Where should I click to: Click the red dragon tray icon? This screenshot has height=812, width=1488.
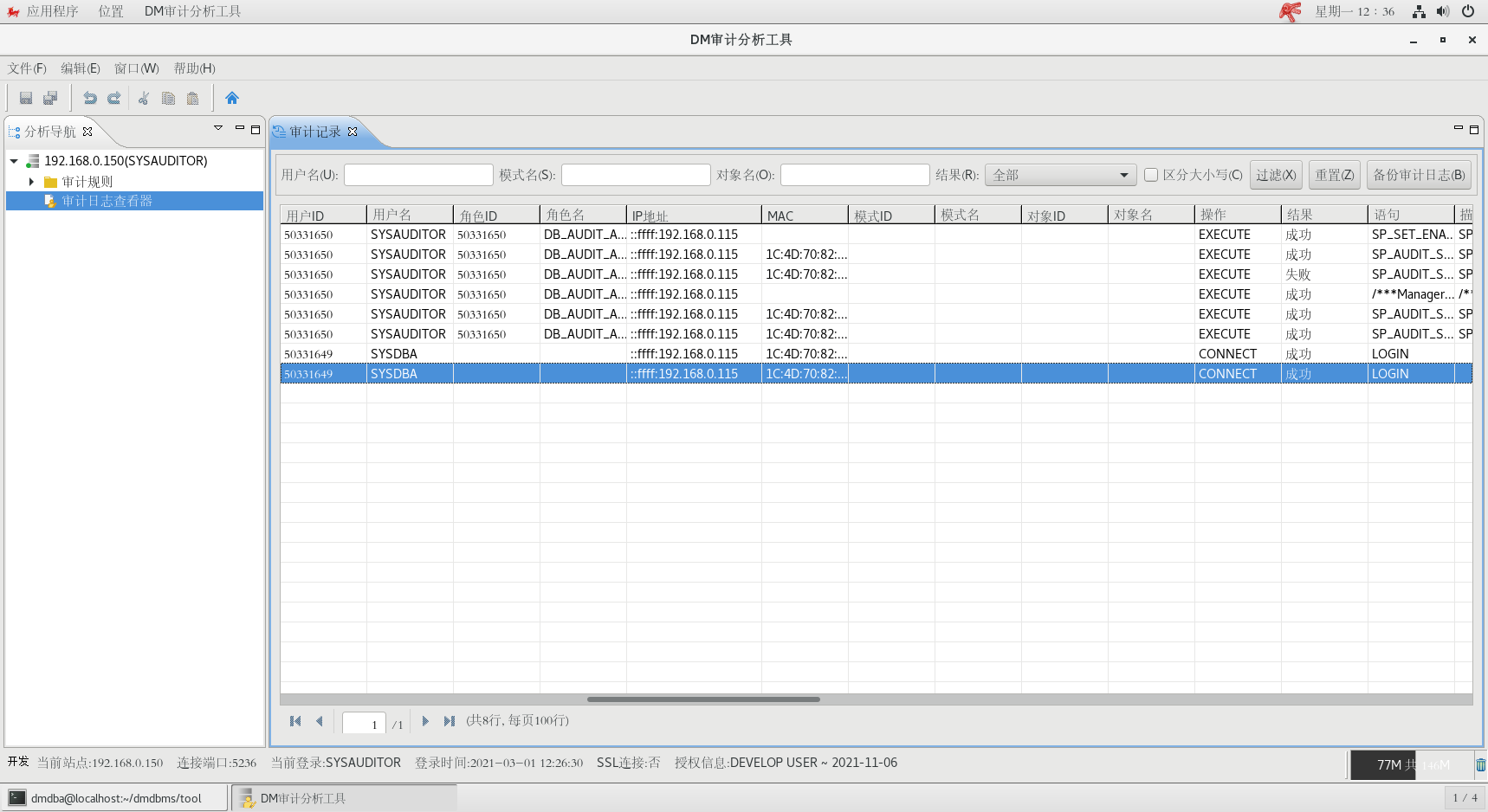pyautogui.click(x=1291, y=11)
